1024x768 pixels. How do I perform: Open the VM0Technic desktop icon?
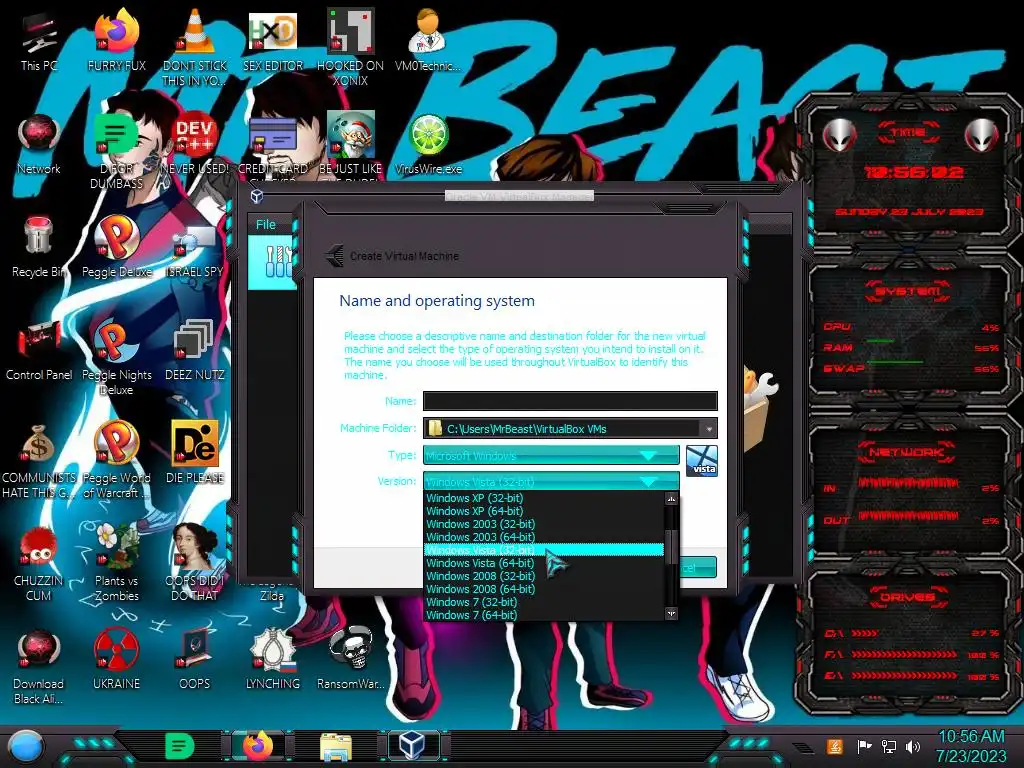[x=428, y=39]
